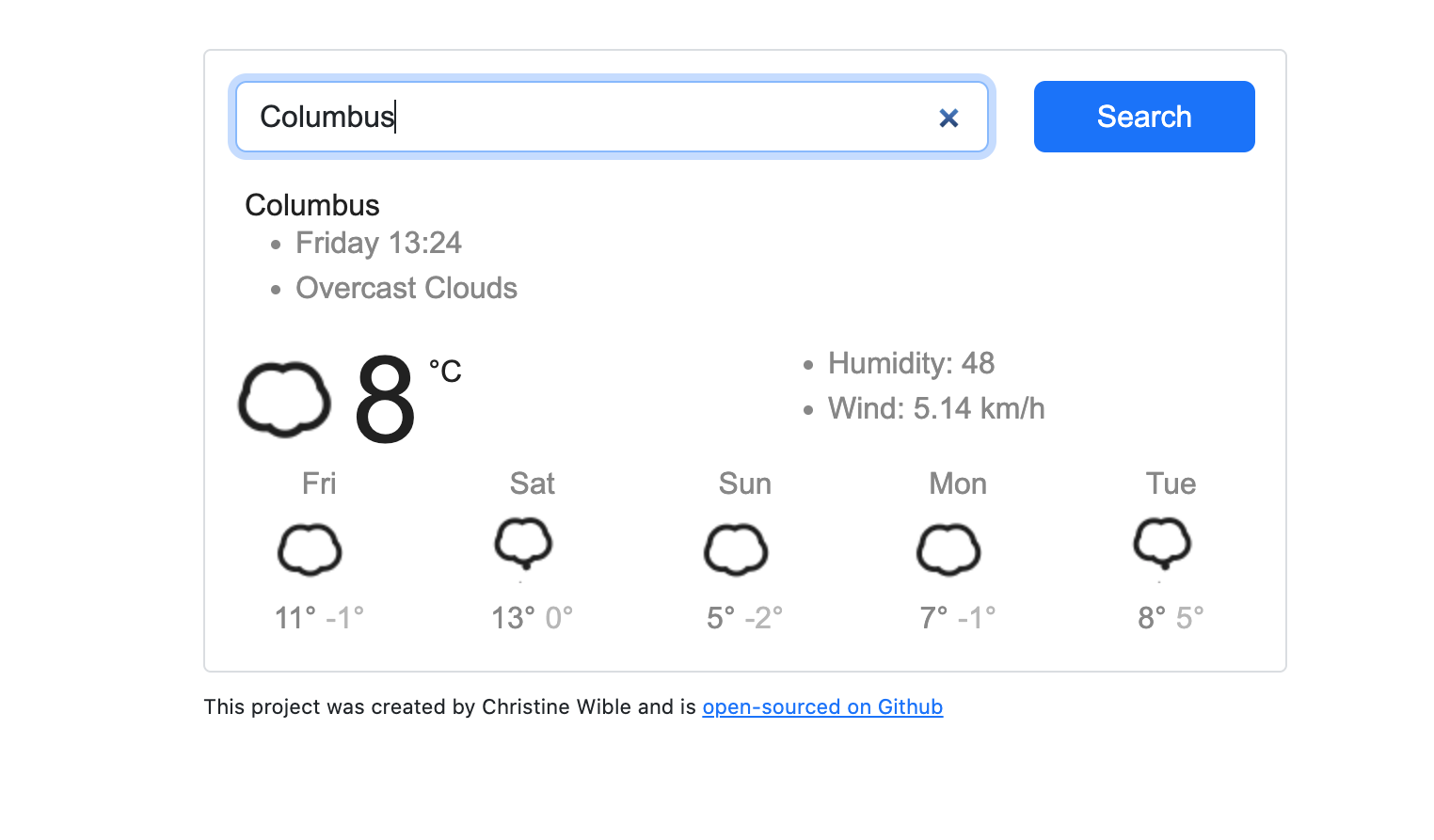Select Monday's forecast cloud icon
1434x840 pixels.
click(948, 549)
